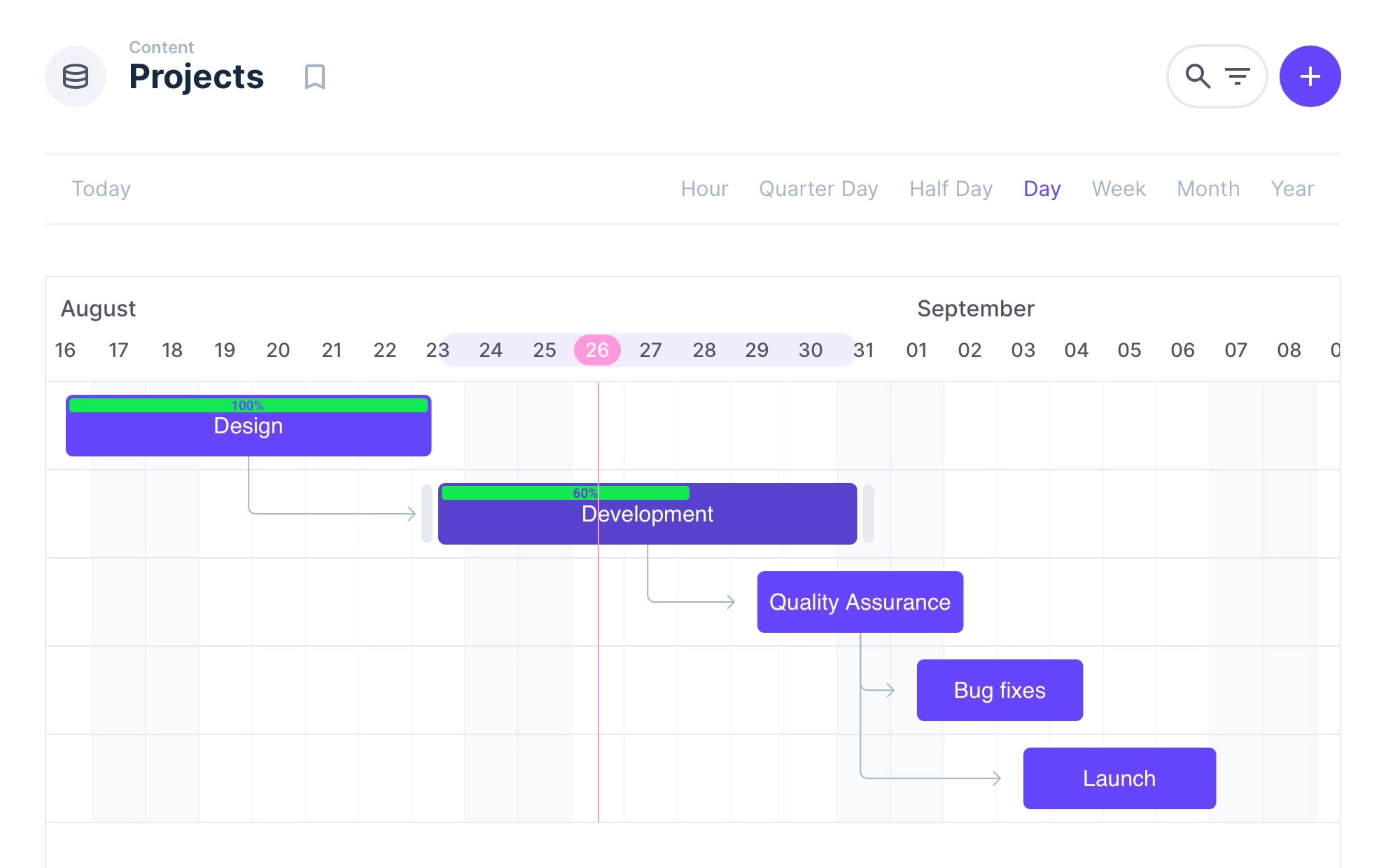Open the Bug fixes task
Screen dimensions: 1386x868
pos(1000,690)
